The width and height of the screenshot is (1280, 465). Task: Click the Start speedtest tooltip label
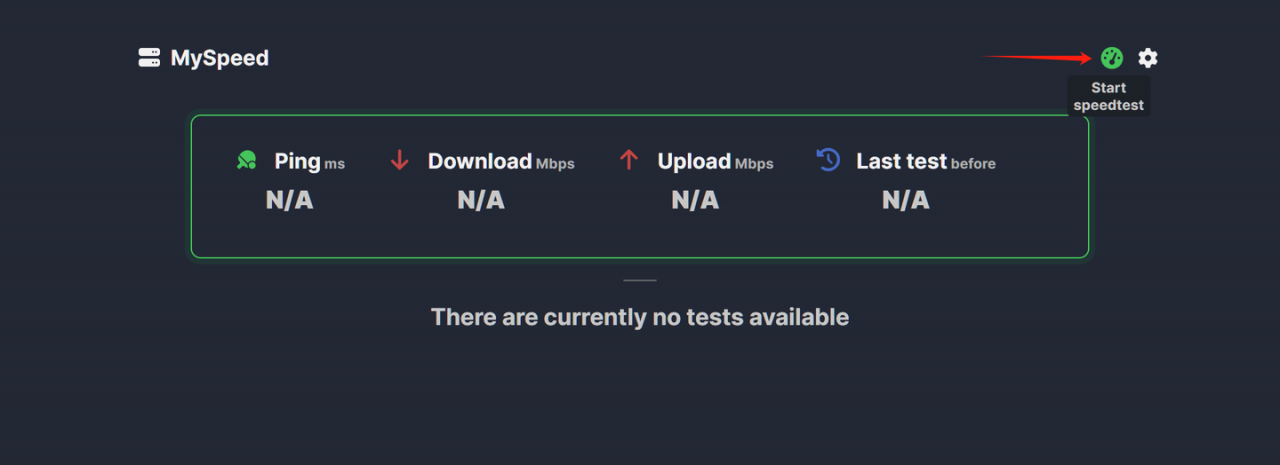click(x=1109, y=96)
